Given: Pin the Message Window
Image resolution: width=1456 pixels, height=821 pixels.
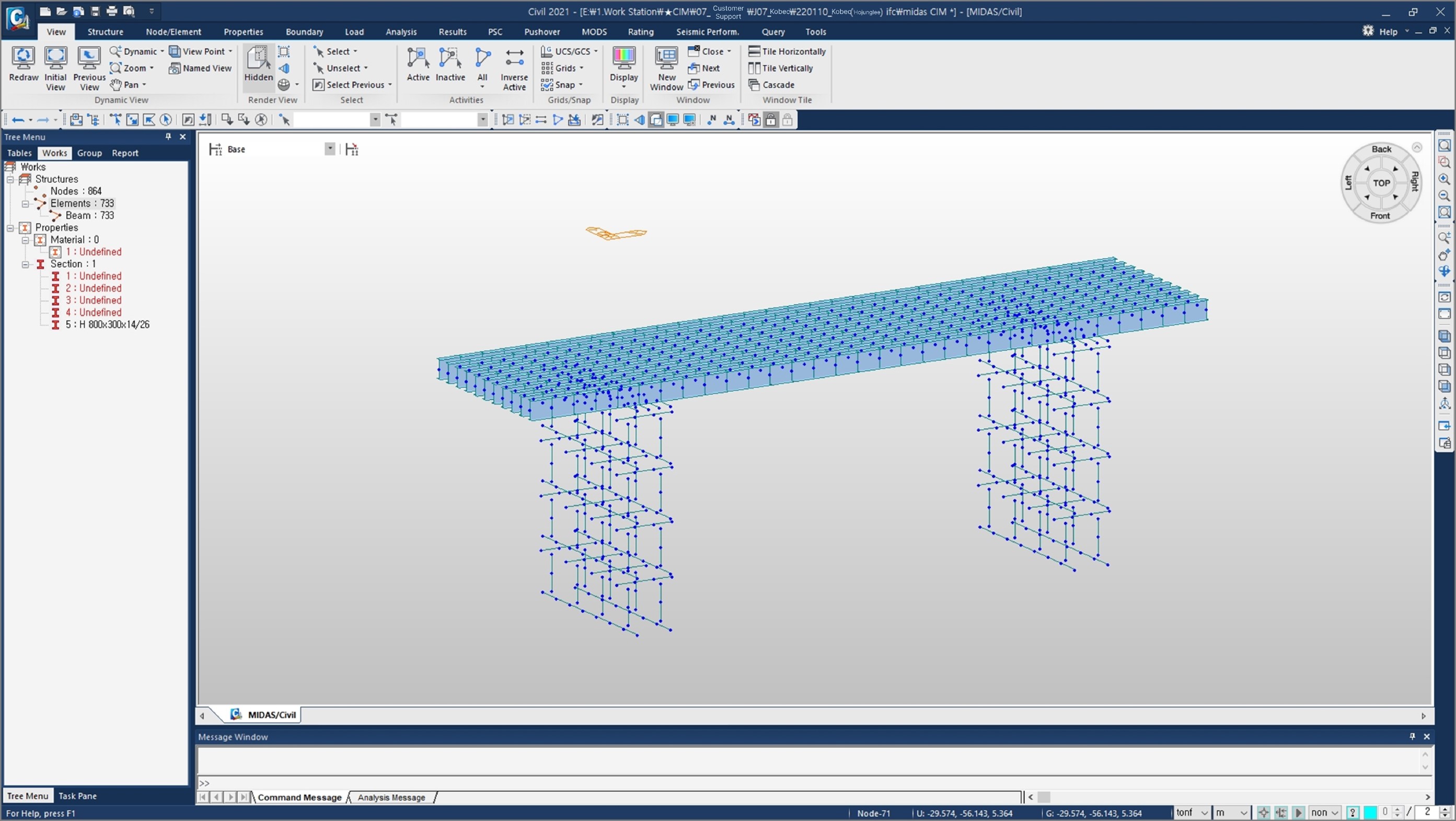Looking at the screenshot, I should [x=1412, y=736].
